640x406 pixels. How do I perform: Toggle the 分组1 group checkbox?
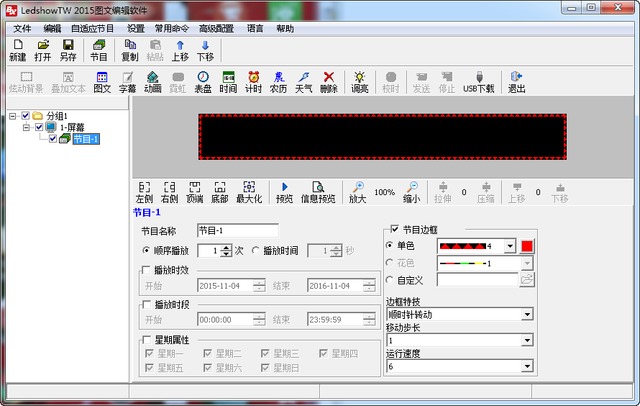[x=25, y=116]
